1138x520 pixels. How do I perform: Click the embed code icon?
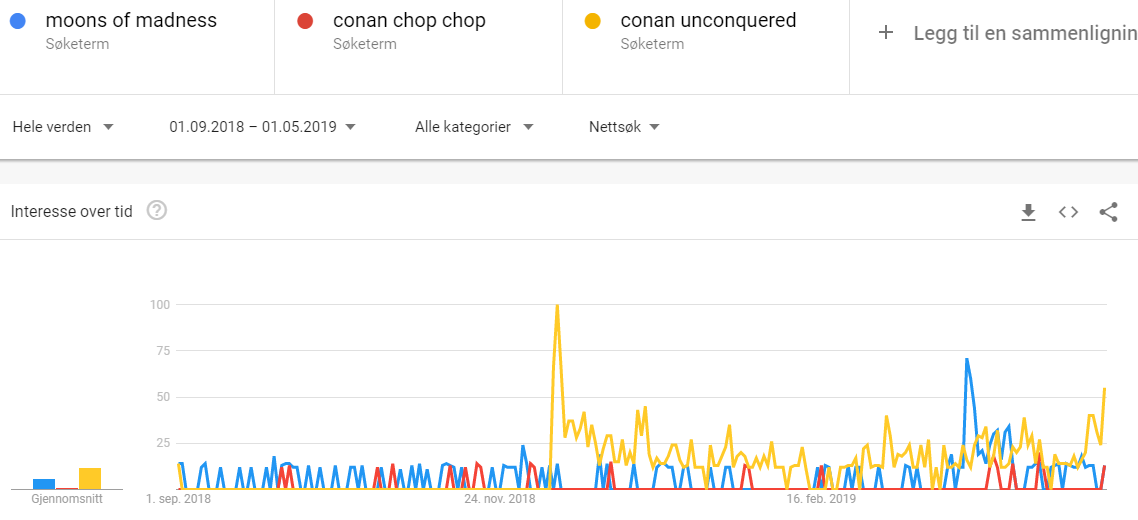[x=1068, y=212]
